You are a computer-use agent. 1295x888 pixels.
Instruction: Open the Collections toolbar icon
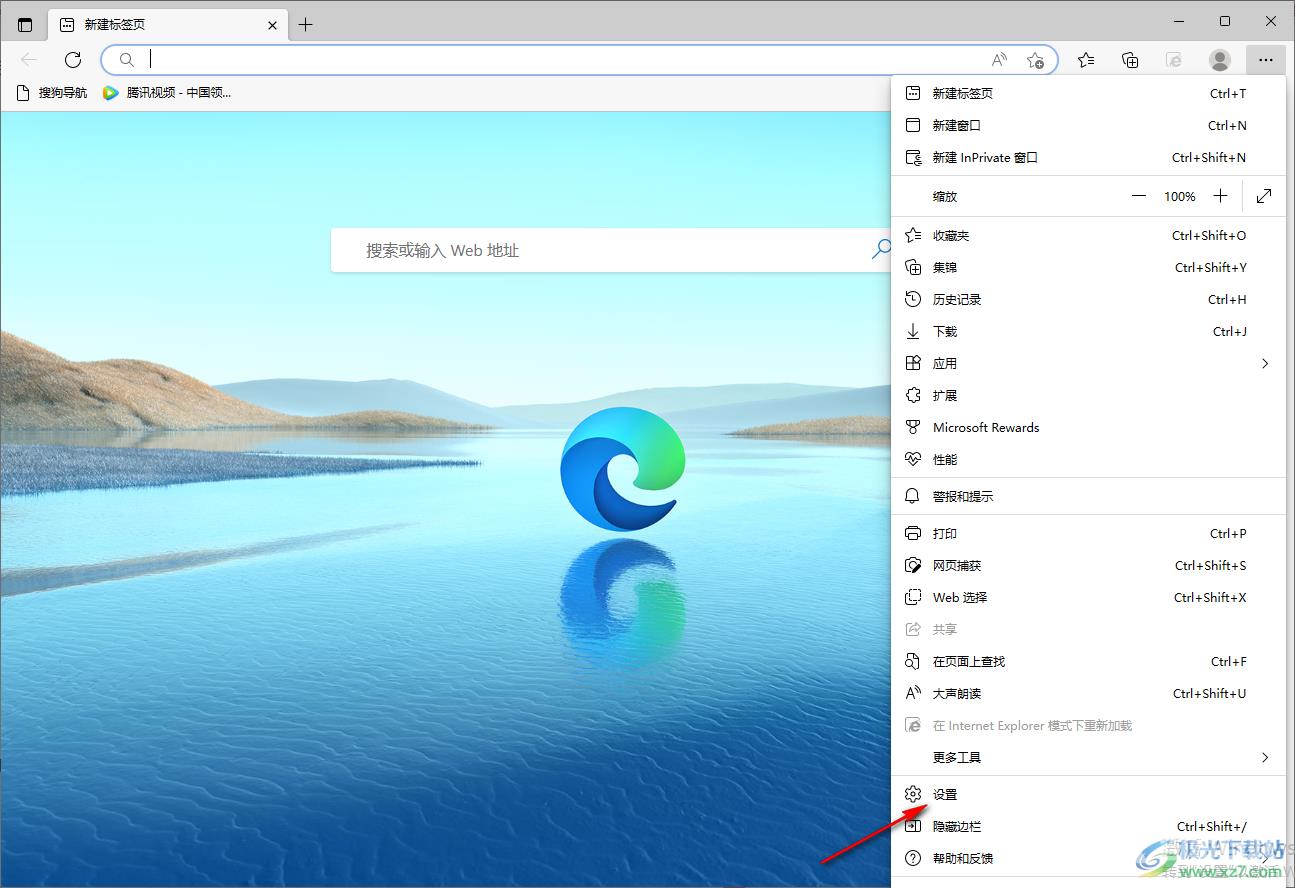pos(1130,60)
